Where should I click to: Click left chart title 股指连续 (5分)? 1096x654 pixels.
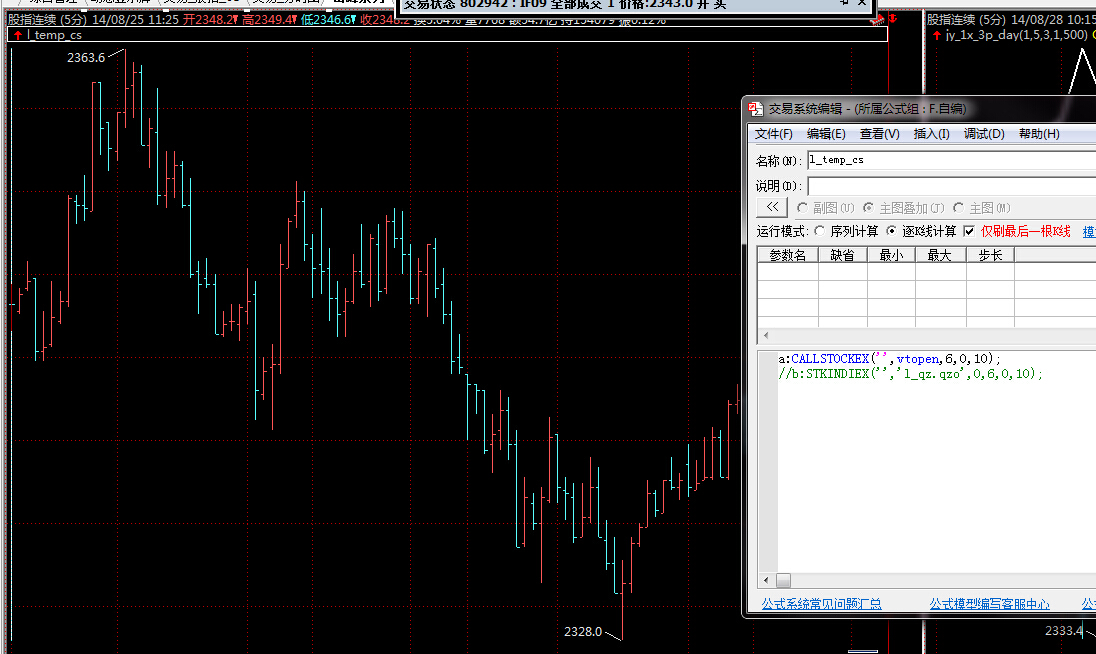47,20
